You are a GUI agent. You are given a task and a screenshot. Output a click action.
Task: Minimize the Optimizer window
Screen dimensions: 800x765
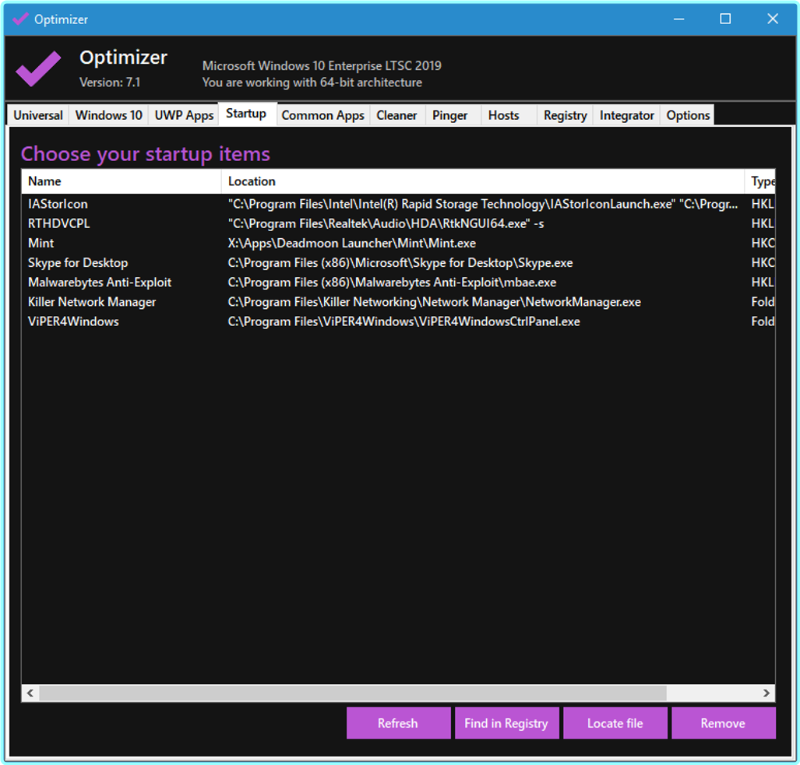tap(679, 19)
